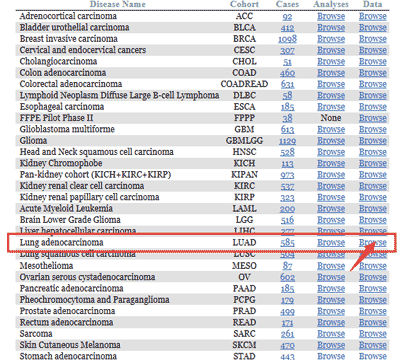This screenshot has height=360, width=400.
Task: Open 613 cases link for Glioblastoma multiforme
Action: coord(287,130)
